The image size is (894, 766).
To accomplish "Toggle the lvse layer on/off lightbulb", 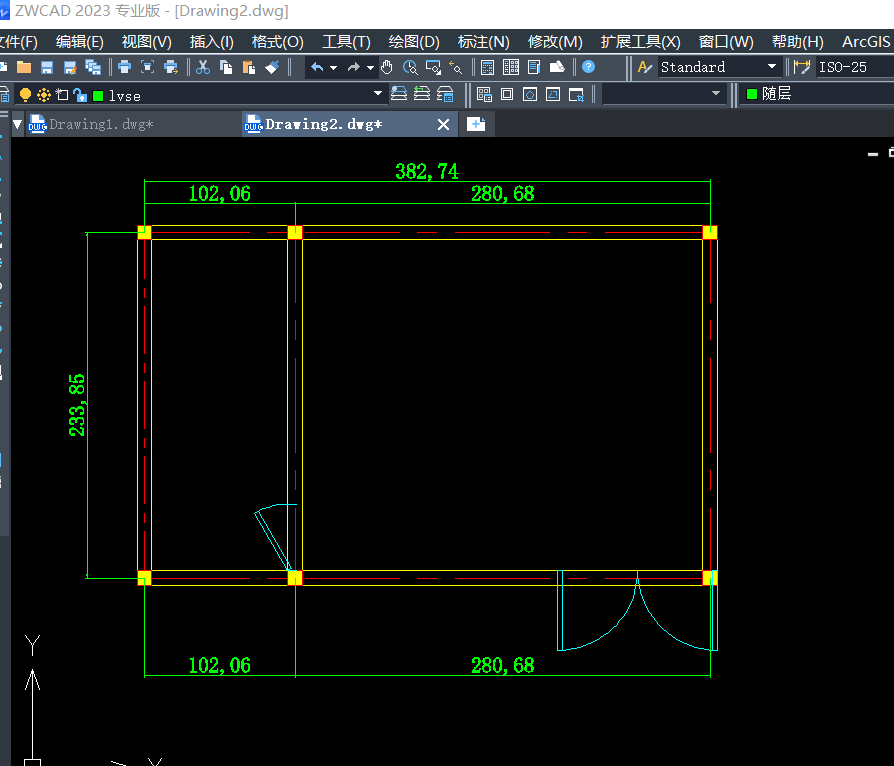I will pos(25,95).
